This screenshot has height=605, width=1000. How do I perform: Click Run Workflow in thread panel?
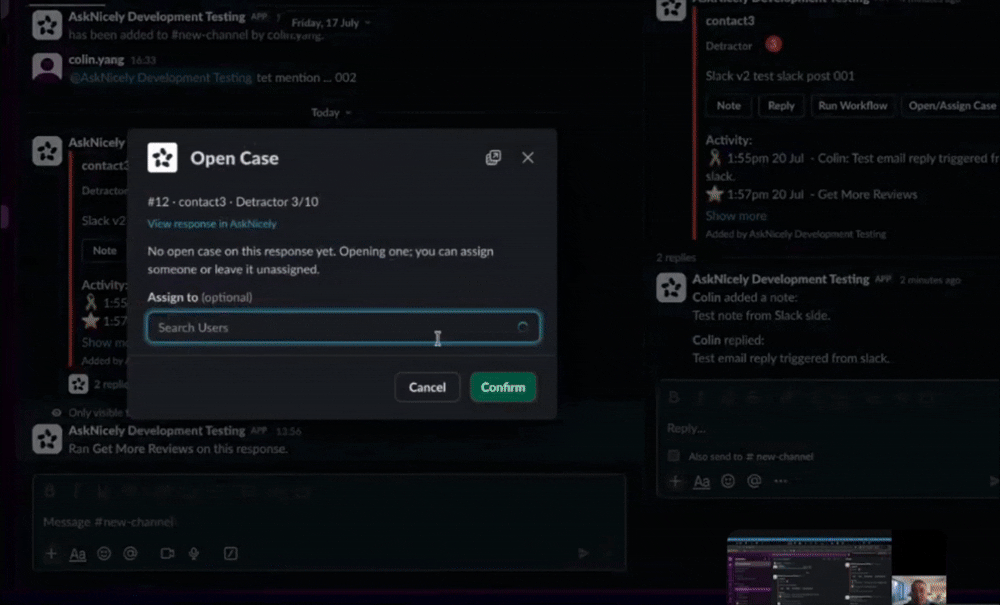point(853,106)
